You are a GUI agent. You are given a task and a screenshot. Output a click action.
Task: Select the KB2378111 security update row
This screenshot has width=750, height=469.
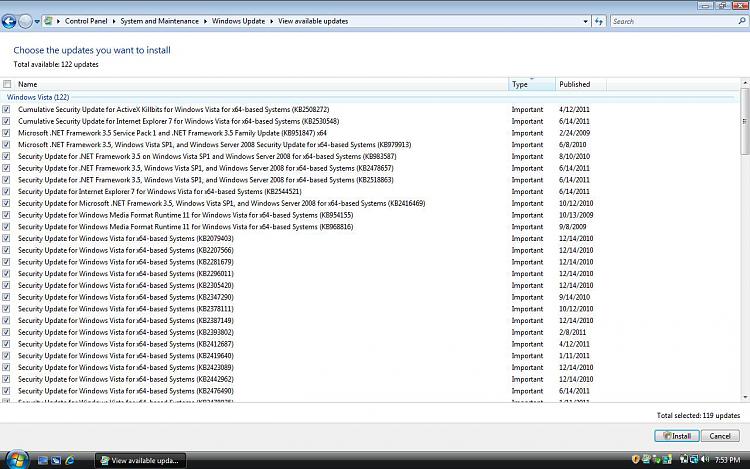pos(368,309)
